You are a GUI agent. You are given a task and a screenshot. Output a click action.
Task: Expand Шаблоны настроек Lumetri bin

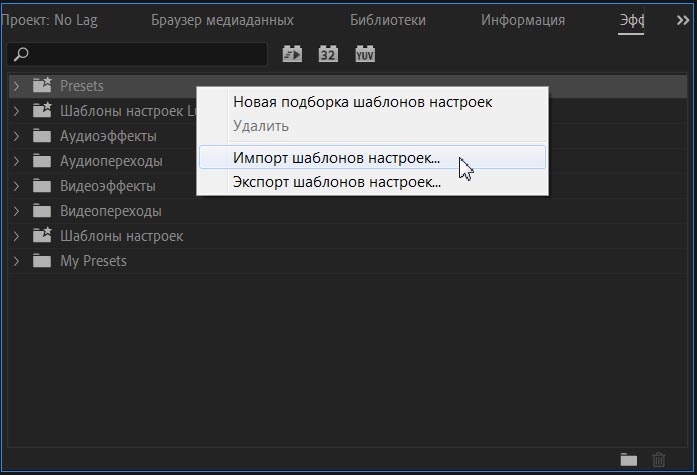click(x=16, y=111)
